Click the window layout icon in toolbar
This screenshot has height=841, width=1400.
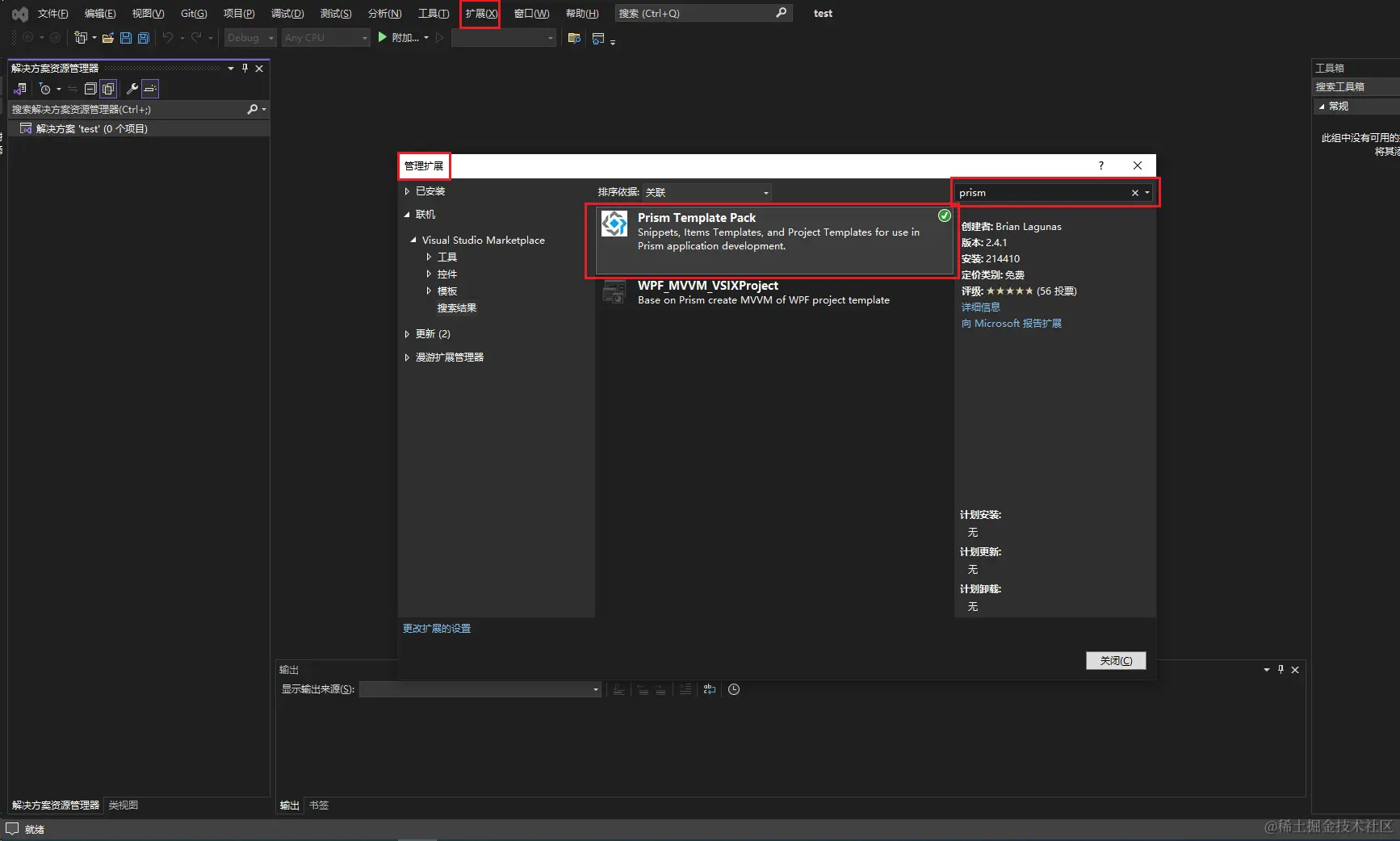pos(598,38)
